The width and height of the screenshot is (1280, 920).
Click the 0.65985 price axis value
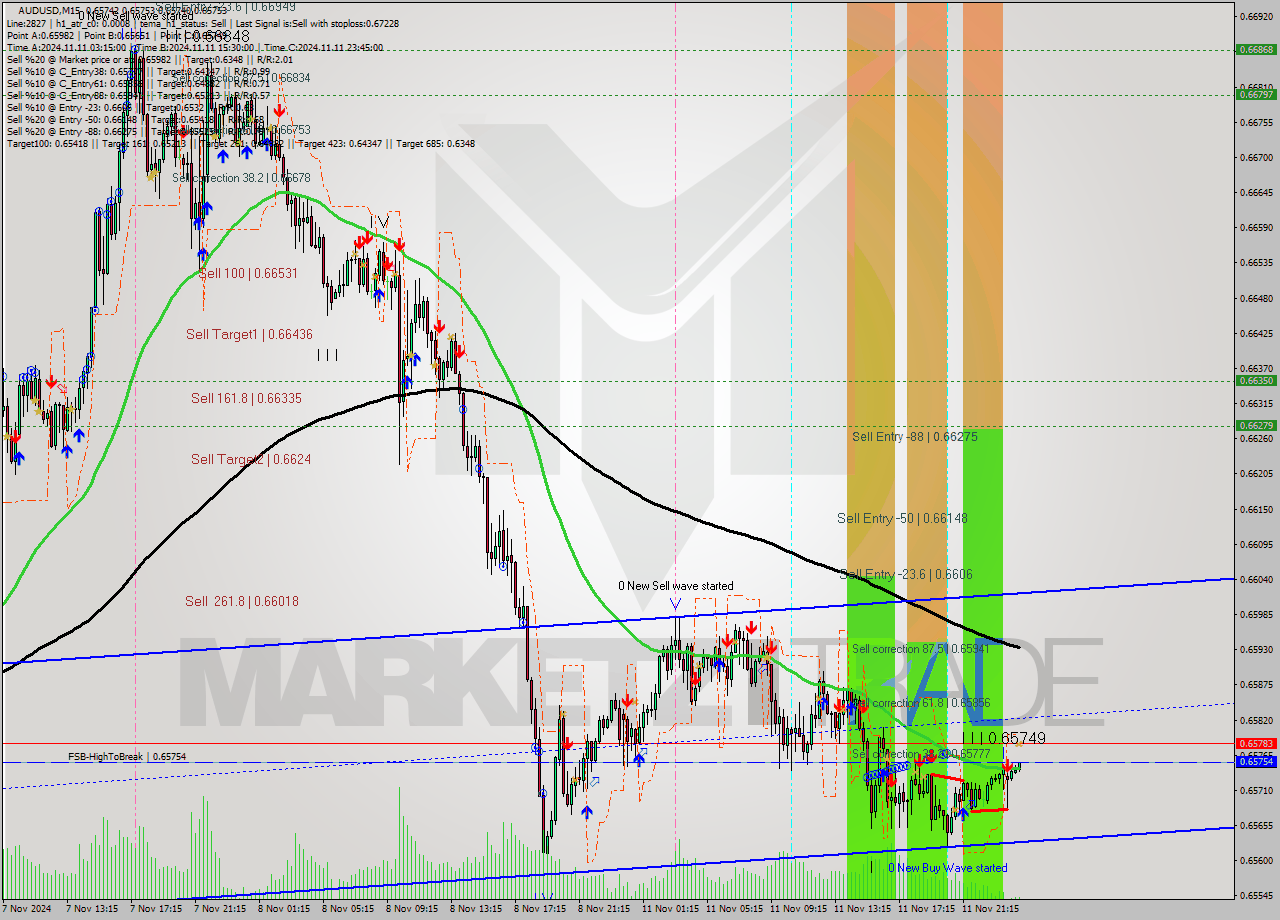(1256, 614)
